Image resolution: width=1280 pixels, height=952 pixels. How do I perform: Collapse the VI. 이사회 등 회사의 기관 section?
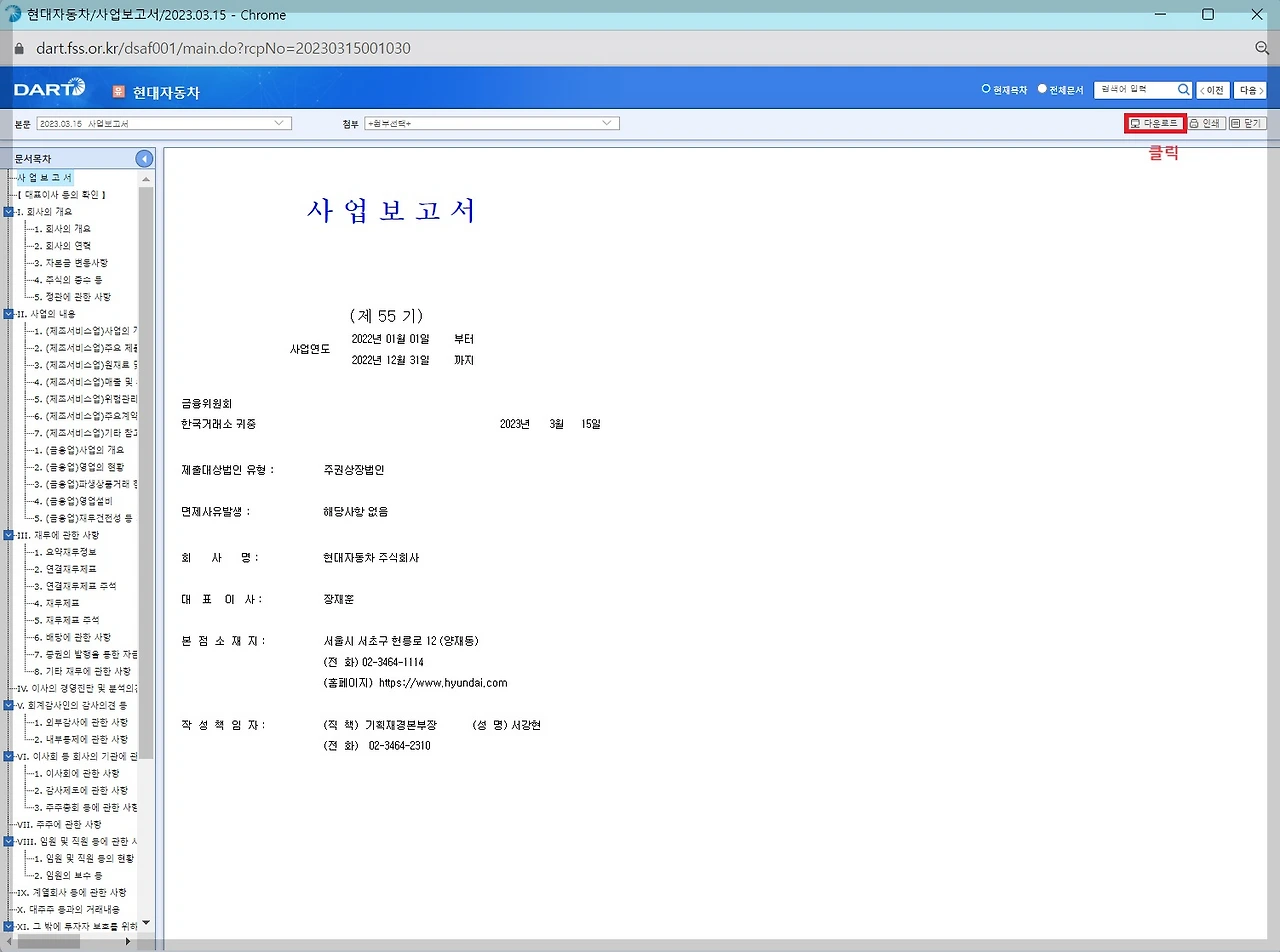9,756
